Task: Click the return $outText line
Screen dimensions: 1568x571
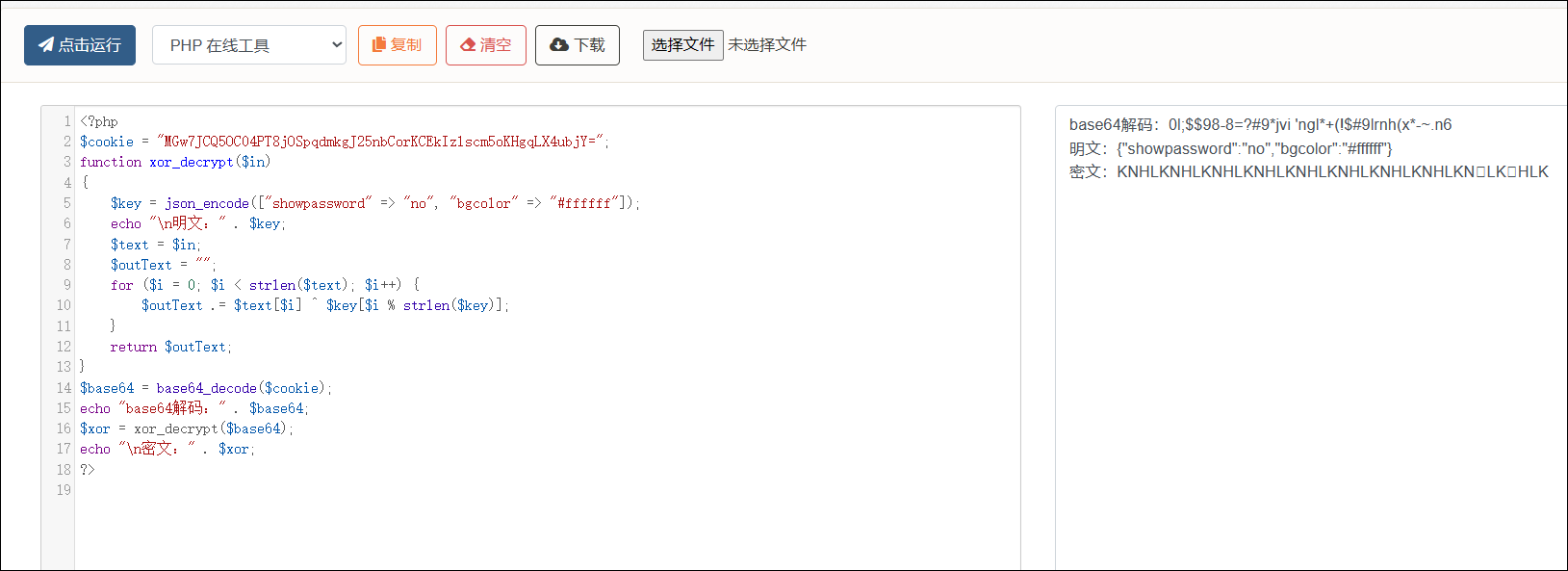Action: click(x=170, y=347)
